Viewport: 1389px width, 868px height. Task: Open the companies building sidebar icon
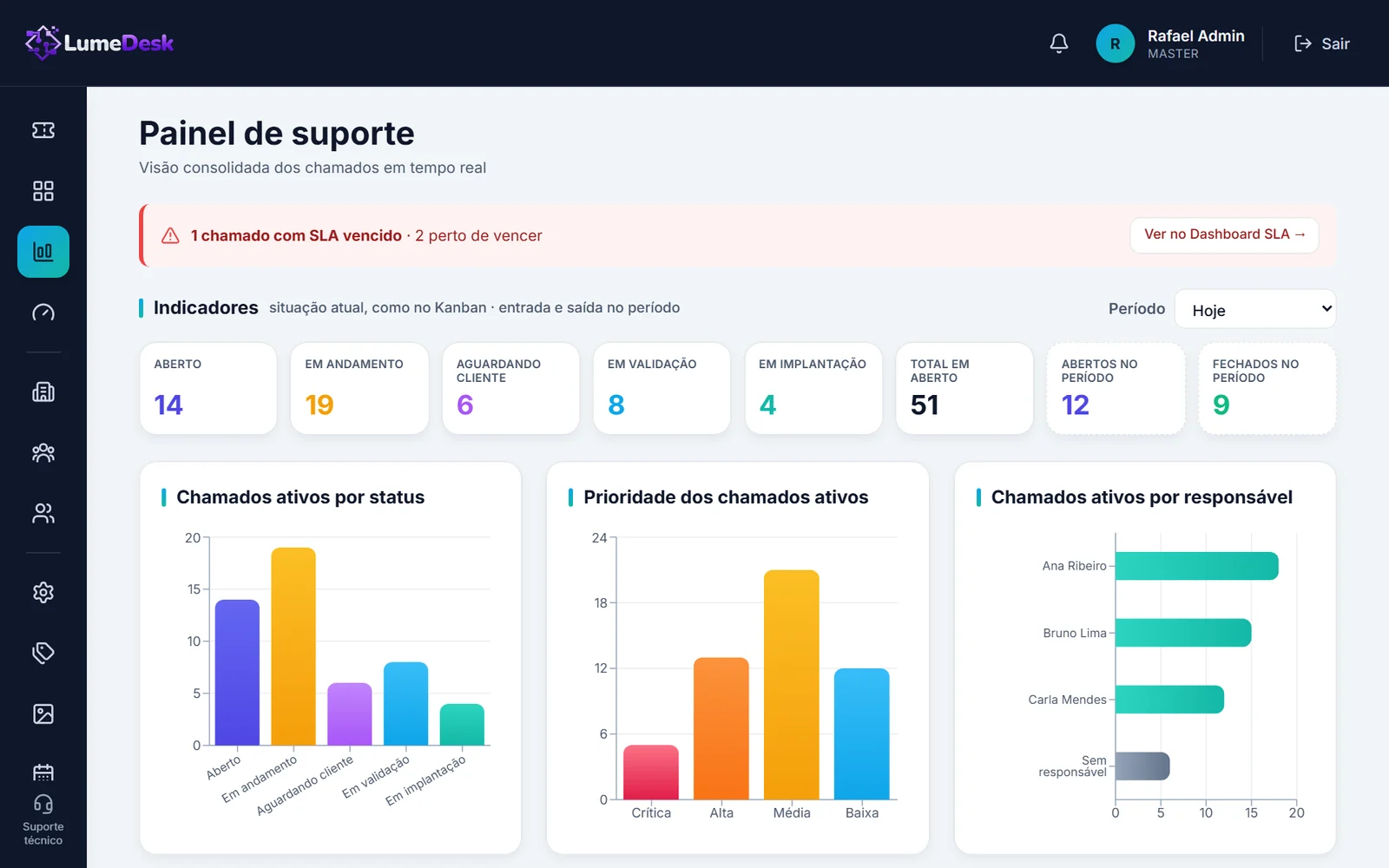pos(43,392)
